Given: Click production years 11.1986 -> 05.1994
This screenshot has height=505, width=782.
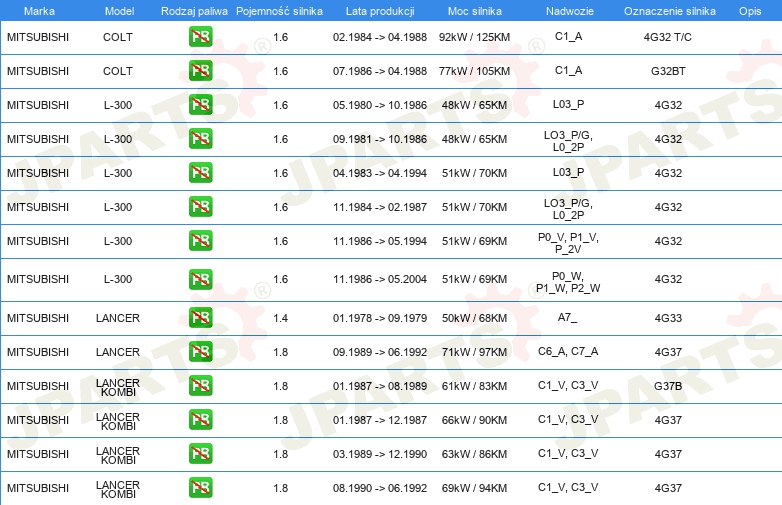Looking at the screenshot, I should 380,241.
